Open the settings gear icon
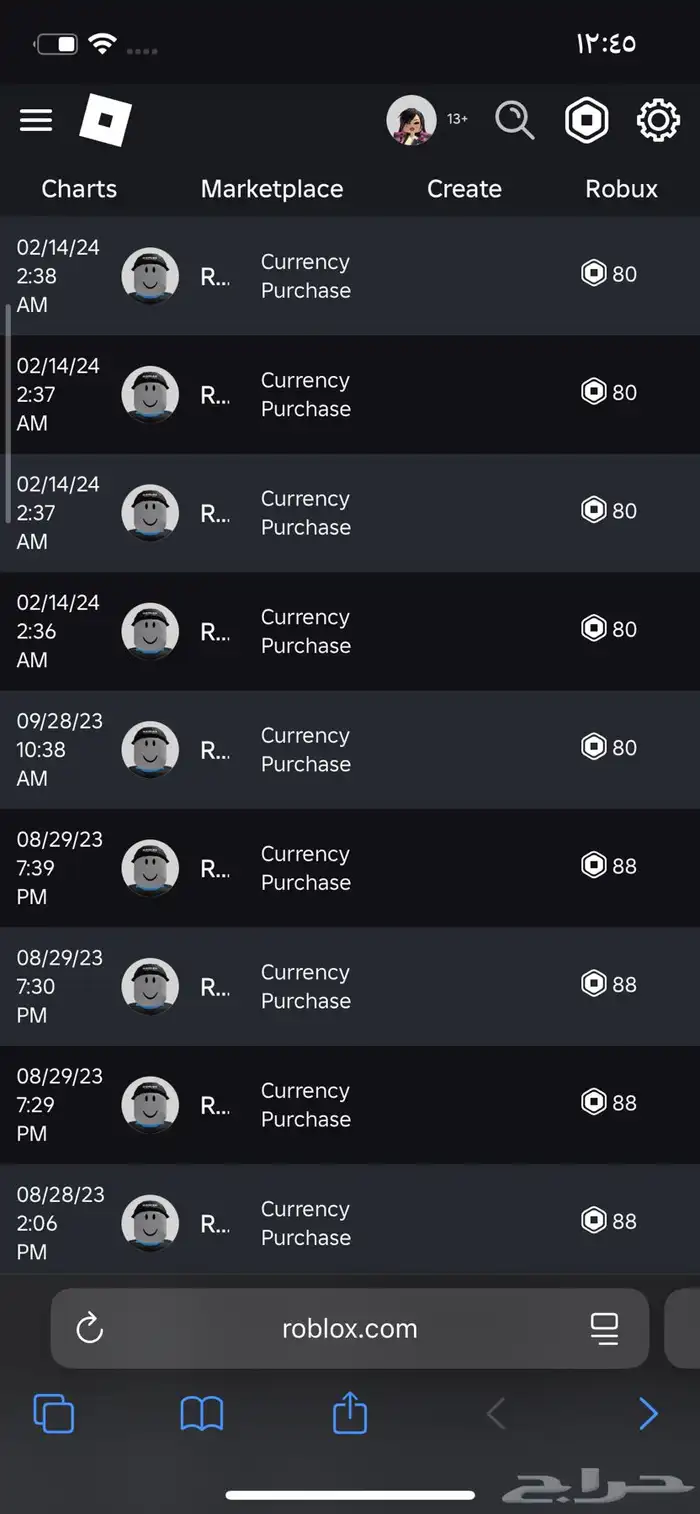 pos(658,121)
